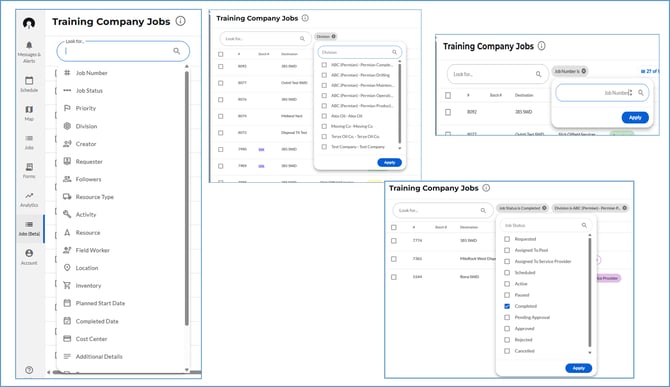Open the Division filter chip dropdown
The width and height of the screenshot is (670, 387).
point(326,36)
